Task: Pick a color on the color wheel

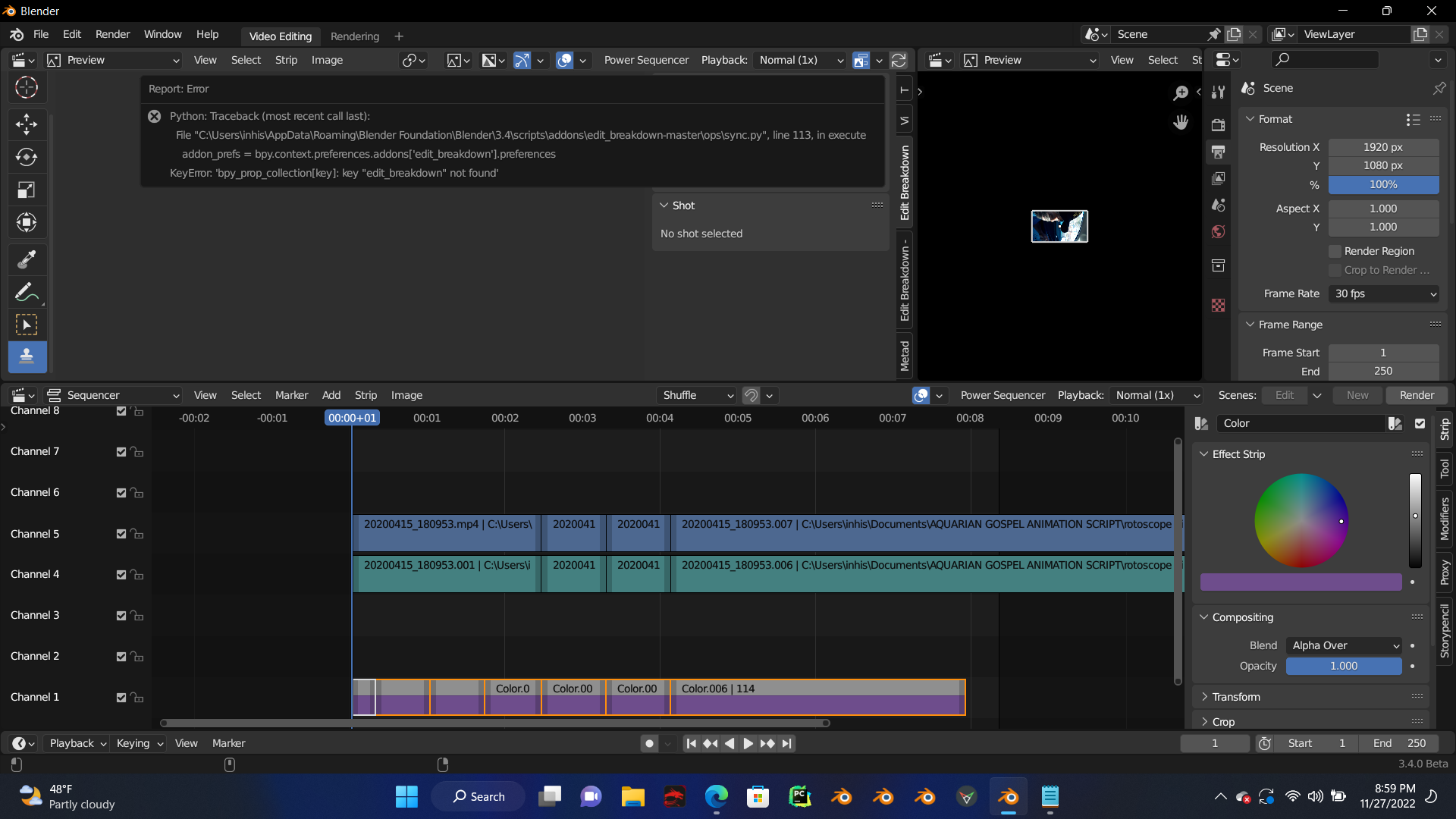Action: click(1301, 521)
